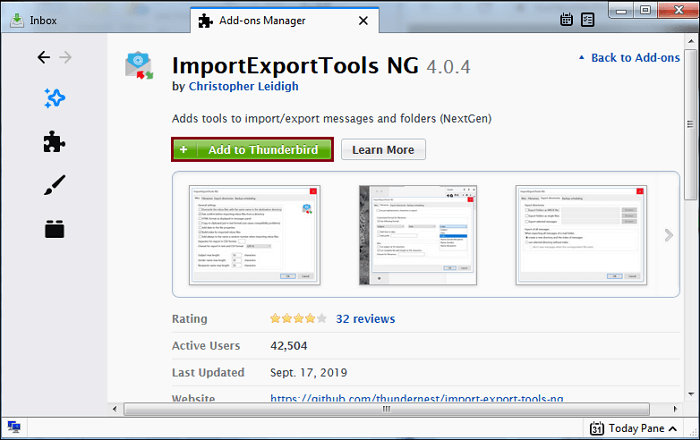Click Active Users value 42,504
Image resolution: width=700 pixels, height=440 pixels.
(x=289, y=346)
